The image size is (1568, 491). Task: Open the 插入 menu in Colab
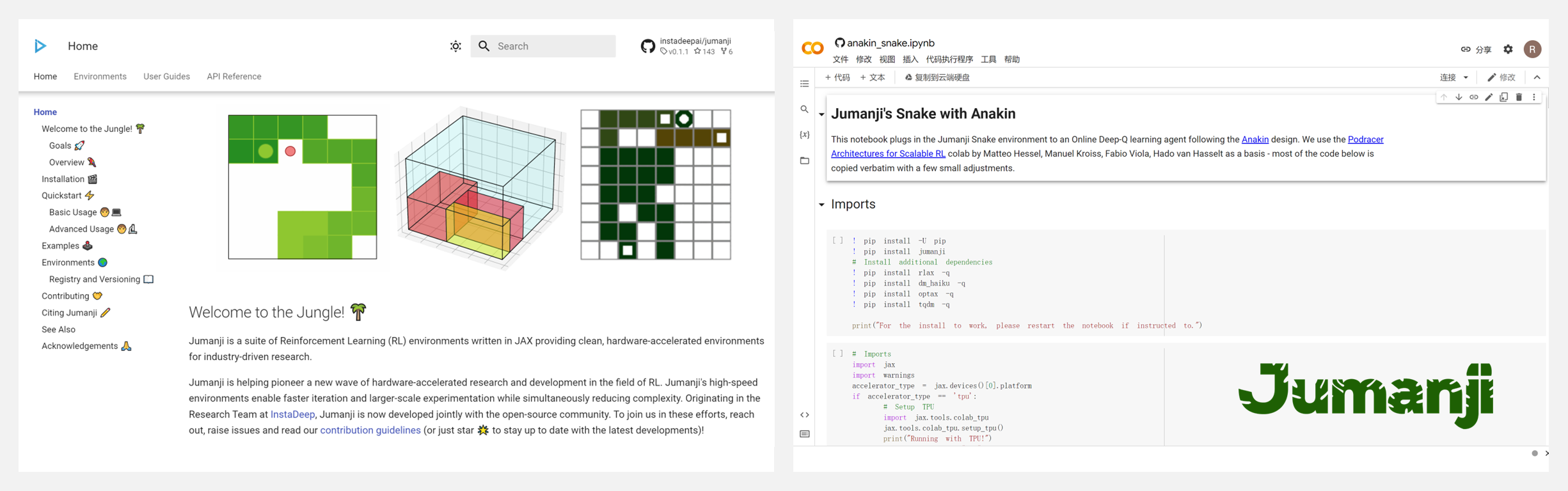tap(910, 59)
